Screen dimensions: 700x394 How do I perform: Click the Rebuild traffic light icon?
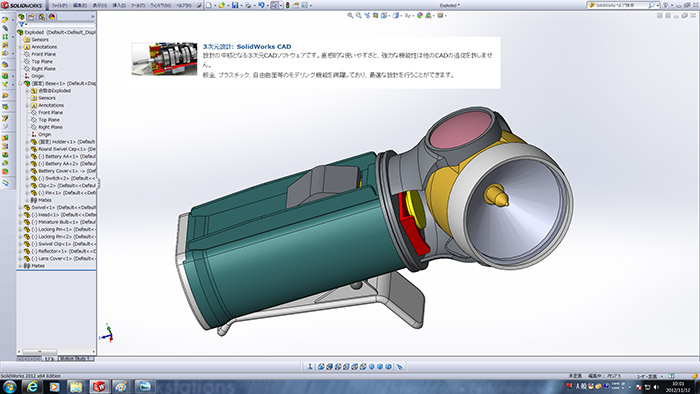[287, 5]
